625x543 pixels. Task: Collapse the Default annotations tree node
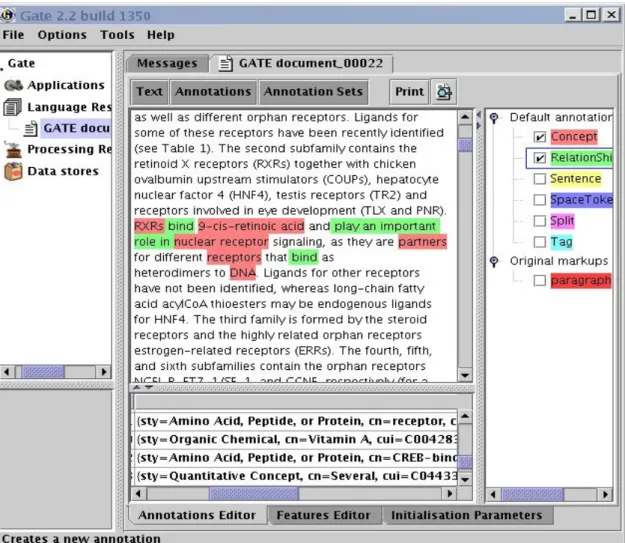point(494,118)
